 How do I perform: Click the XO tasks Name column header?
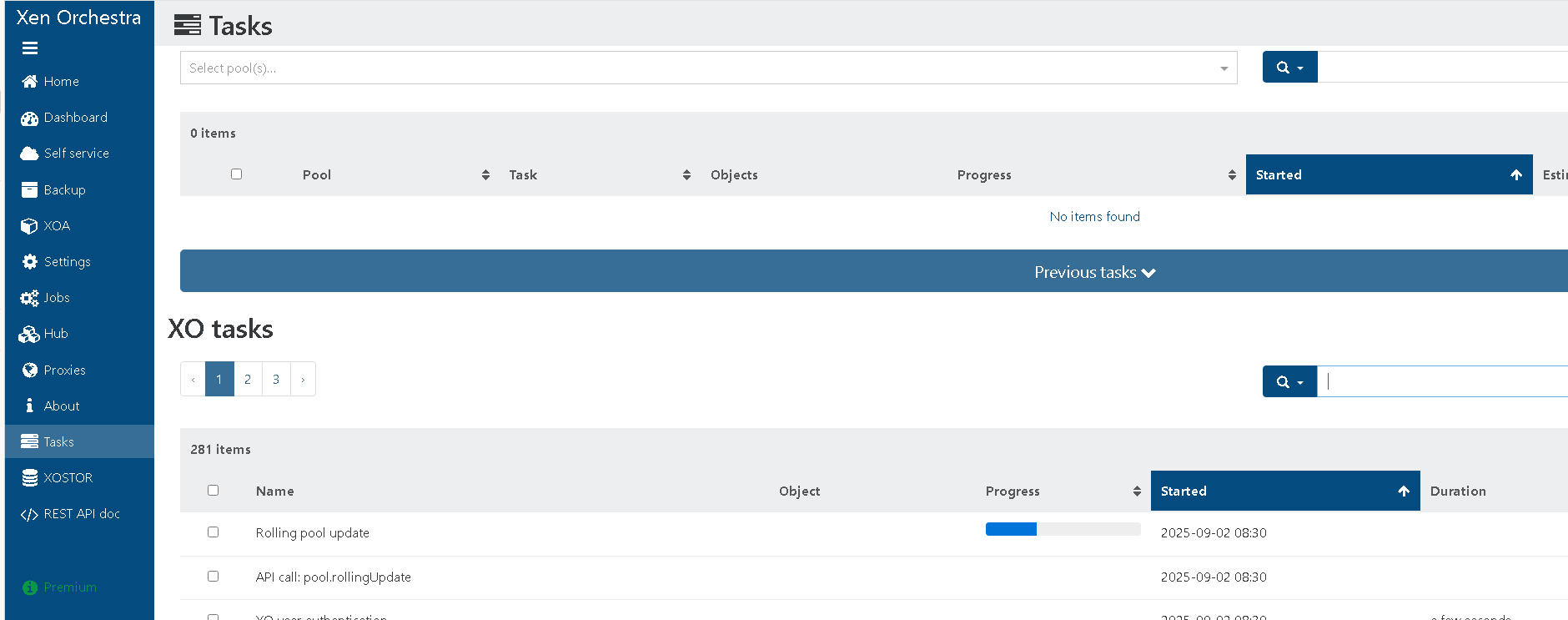coord(275,491)
